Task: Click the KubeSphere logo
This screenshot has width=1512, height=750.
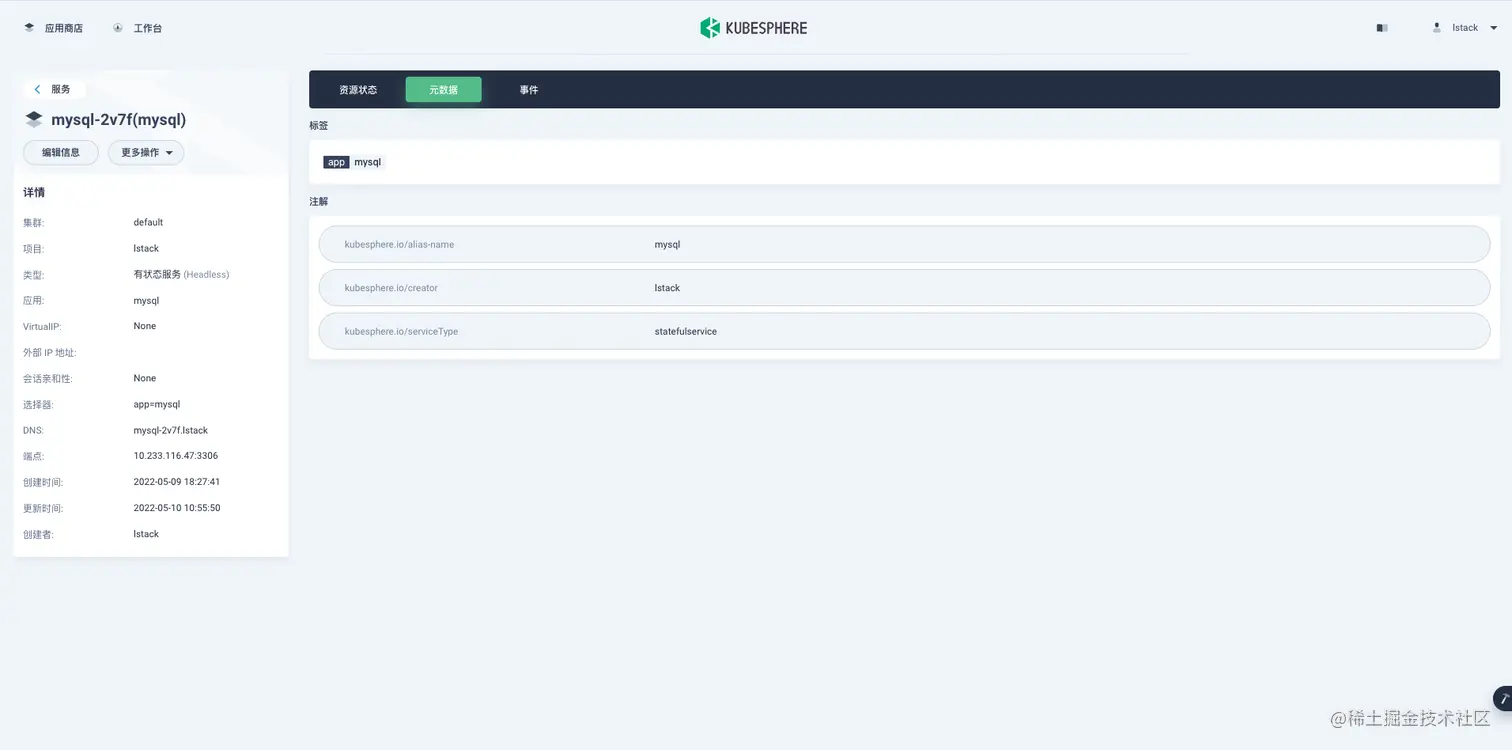Action: click(754, 28)
